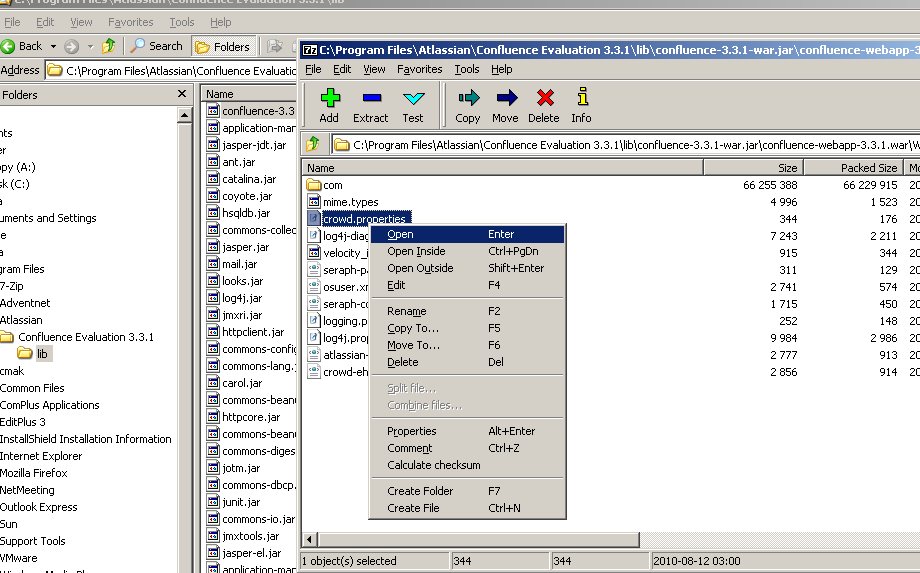920x573 pixels.
Task: Click 7-Zip horizontal scroll left arrow
Action: [309, 539]
